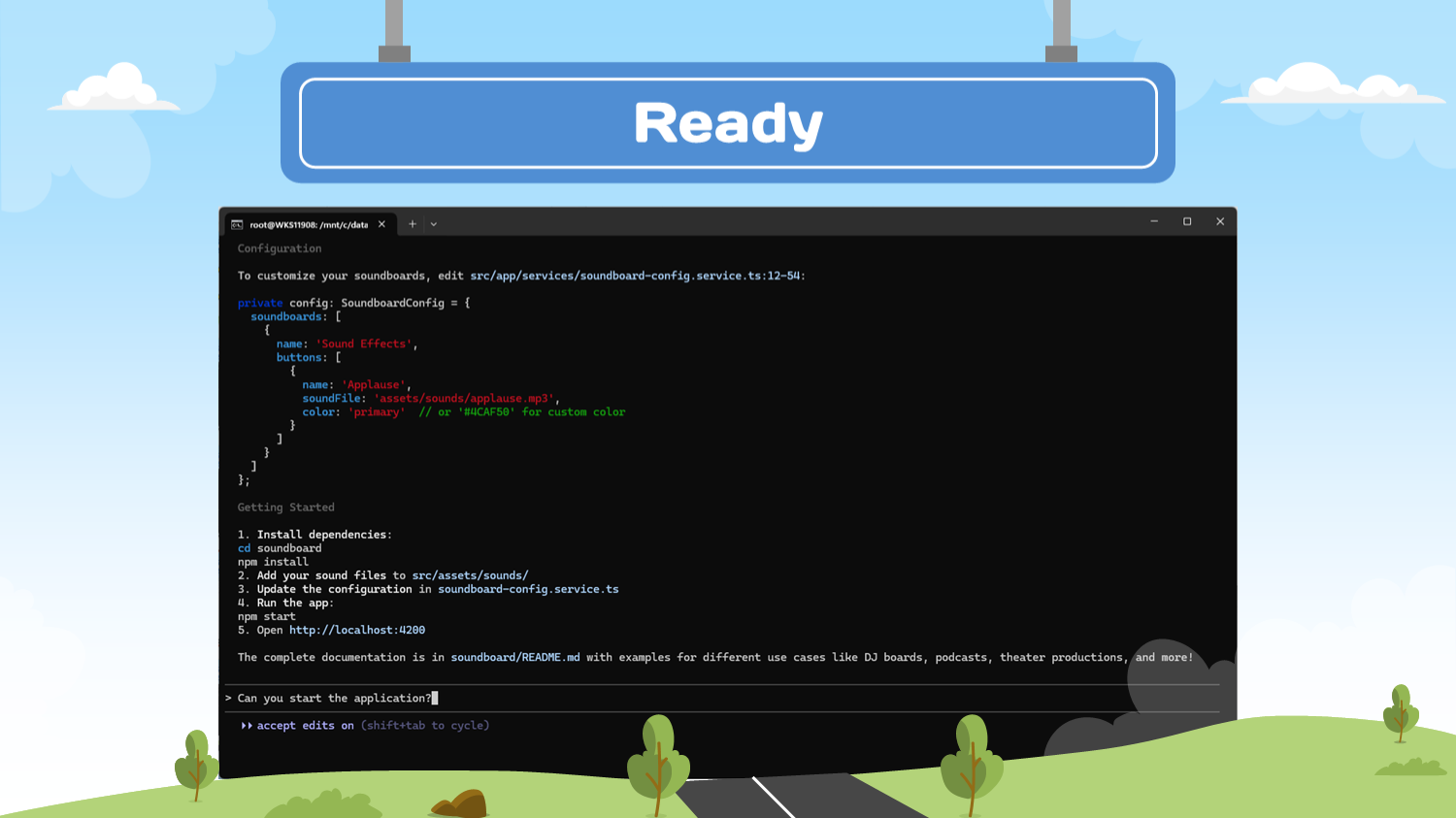Click the soundboard-config.service.ts:12-54 file path

tap(636, 277)
